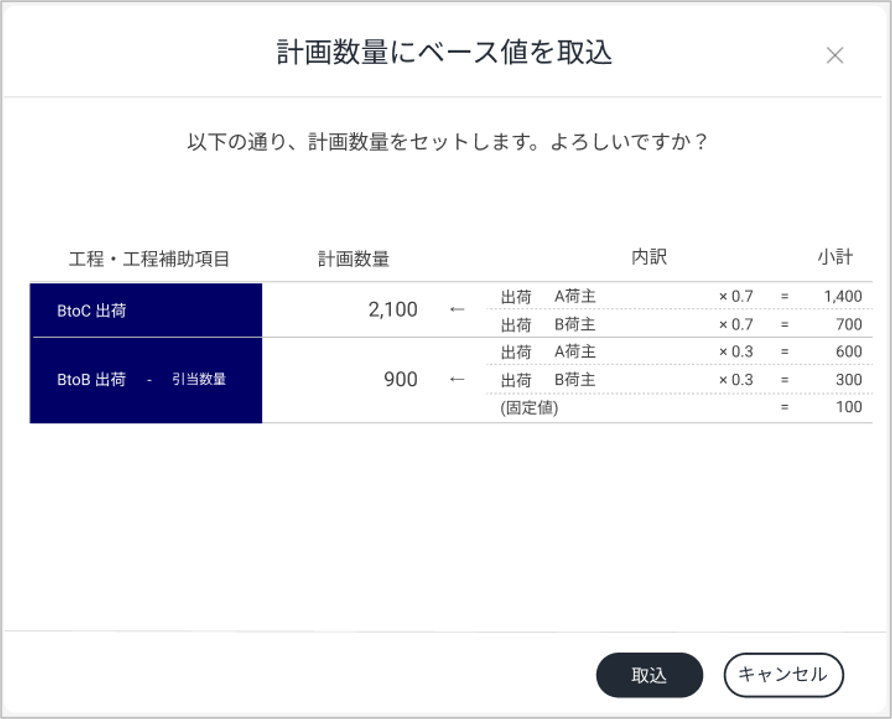Select the A荷主 × 0.3 breakdown row

point(679,352)
